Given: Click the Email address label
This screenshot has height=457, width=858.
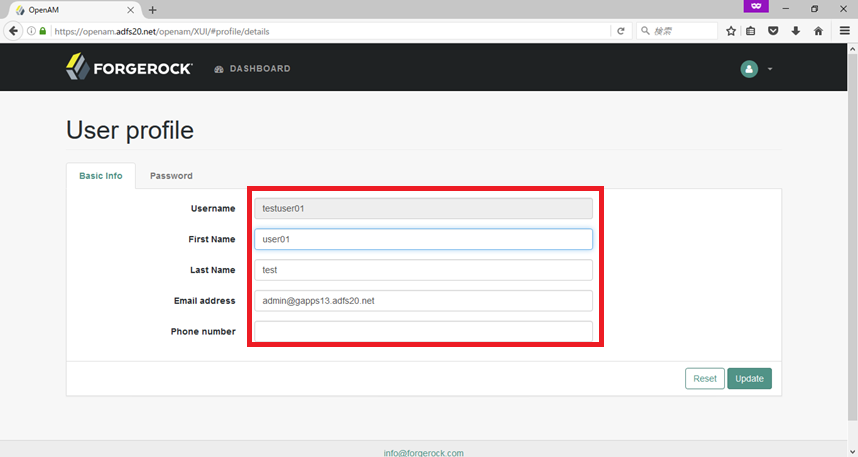Looking at the screenshot, I should coord(205,300).
